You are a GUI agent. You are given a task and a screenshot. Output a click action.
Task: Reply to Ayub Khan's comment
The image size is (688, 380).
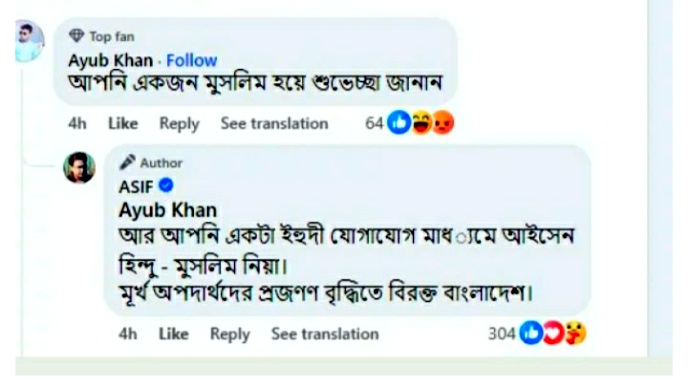pos(179,124)
